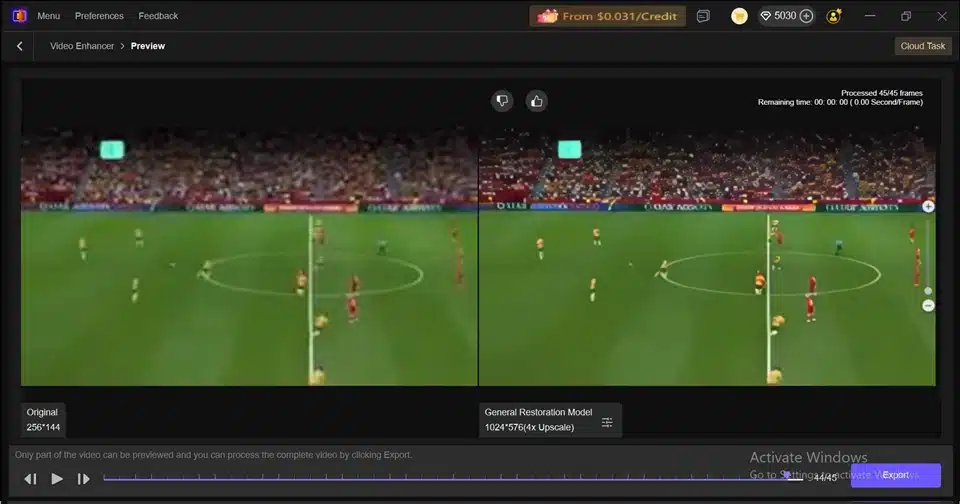
Task: Click the Export button
Action: pyautogui.click(x=896, y=475)
